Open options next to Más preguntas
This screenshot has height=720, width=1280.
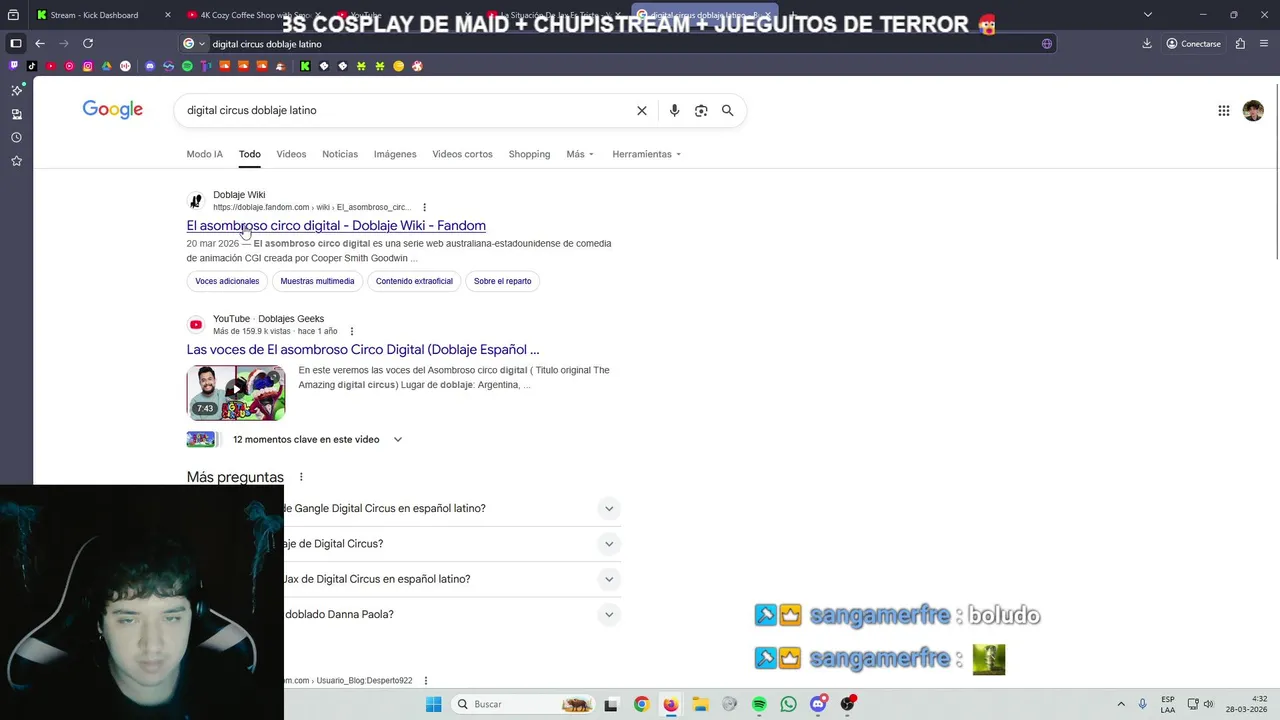[301, 477]
